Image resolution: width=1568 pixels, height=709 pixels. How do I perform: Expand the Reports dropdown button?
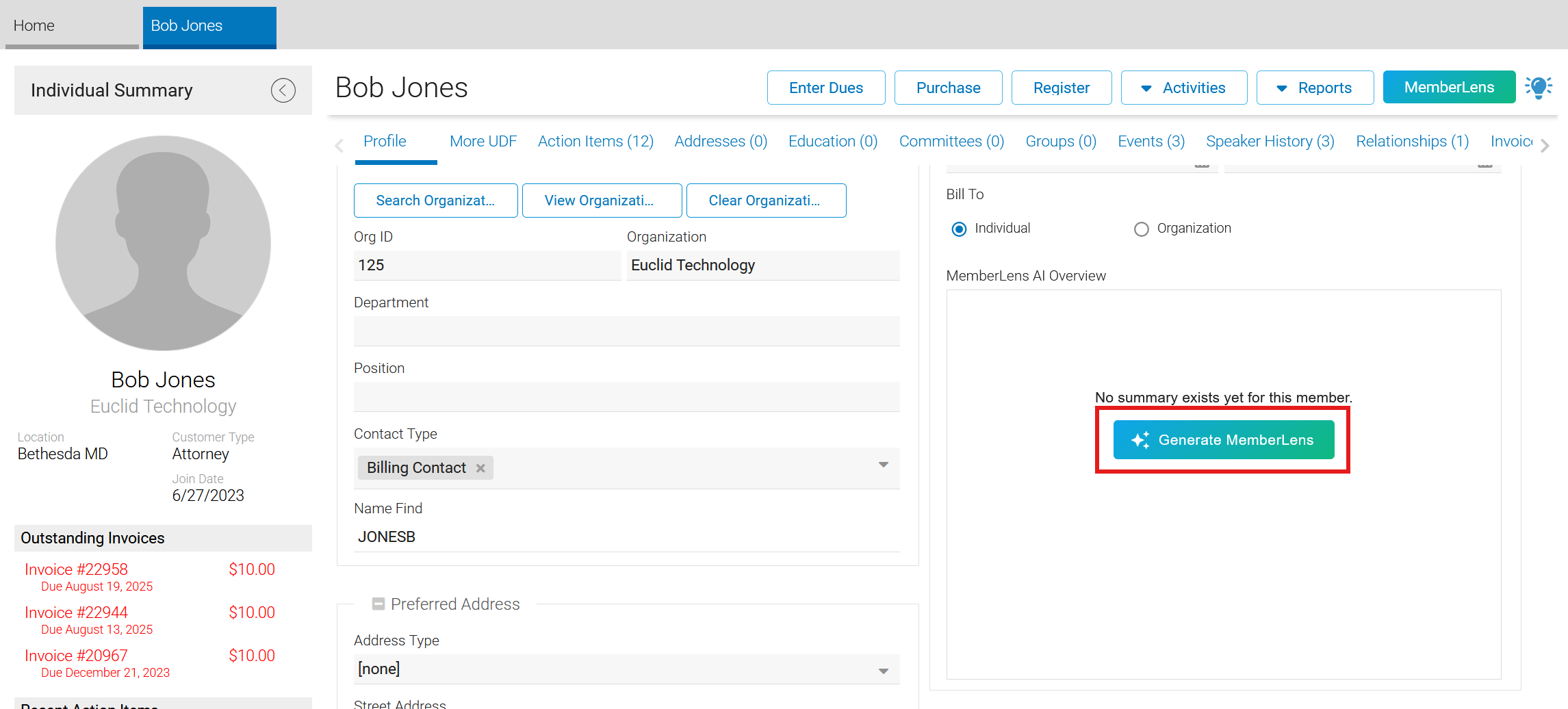tap(1315, 88)
